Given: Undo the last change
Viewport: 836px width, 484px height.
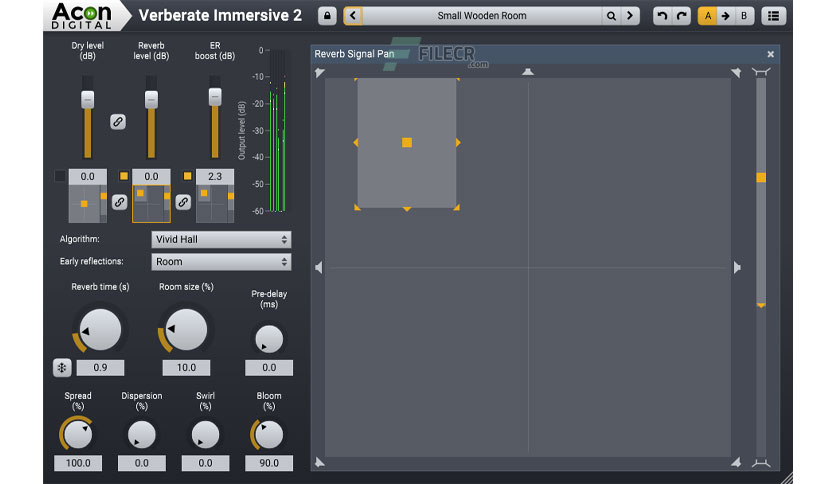Looking at the screenshot, I should pos(662,16).
